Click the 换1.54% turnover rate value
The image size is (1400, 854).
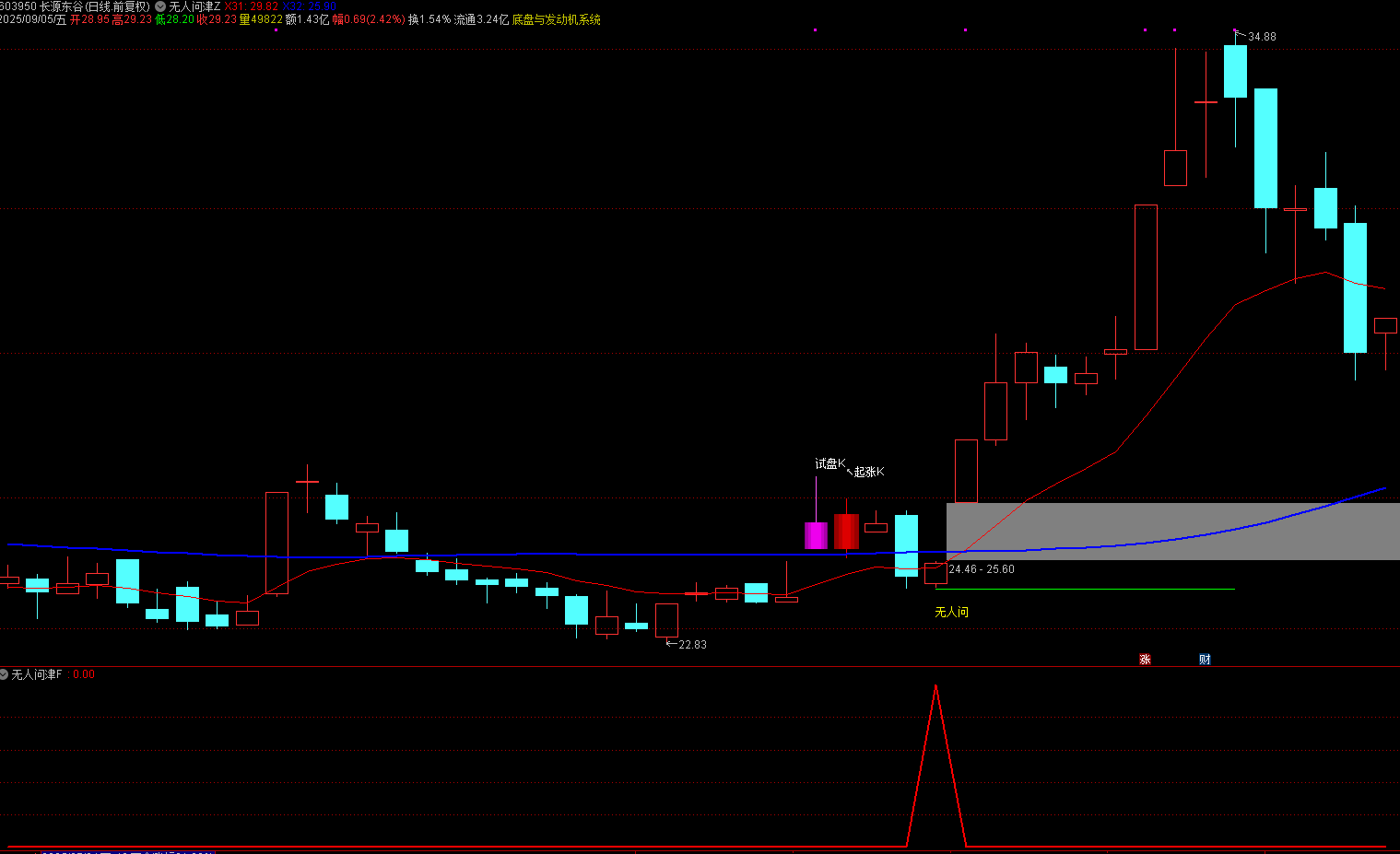point(429,19)
